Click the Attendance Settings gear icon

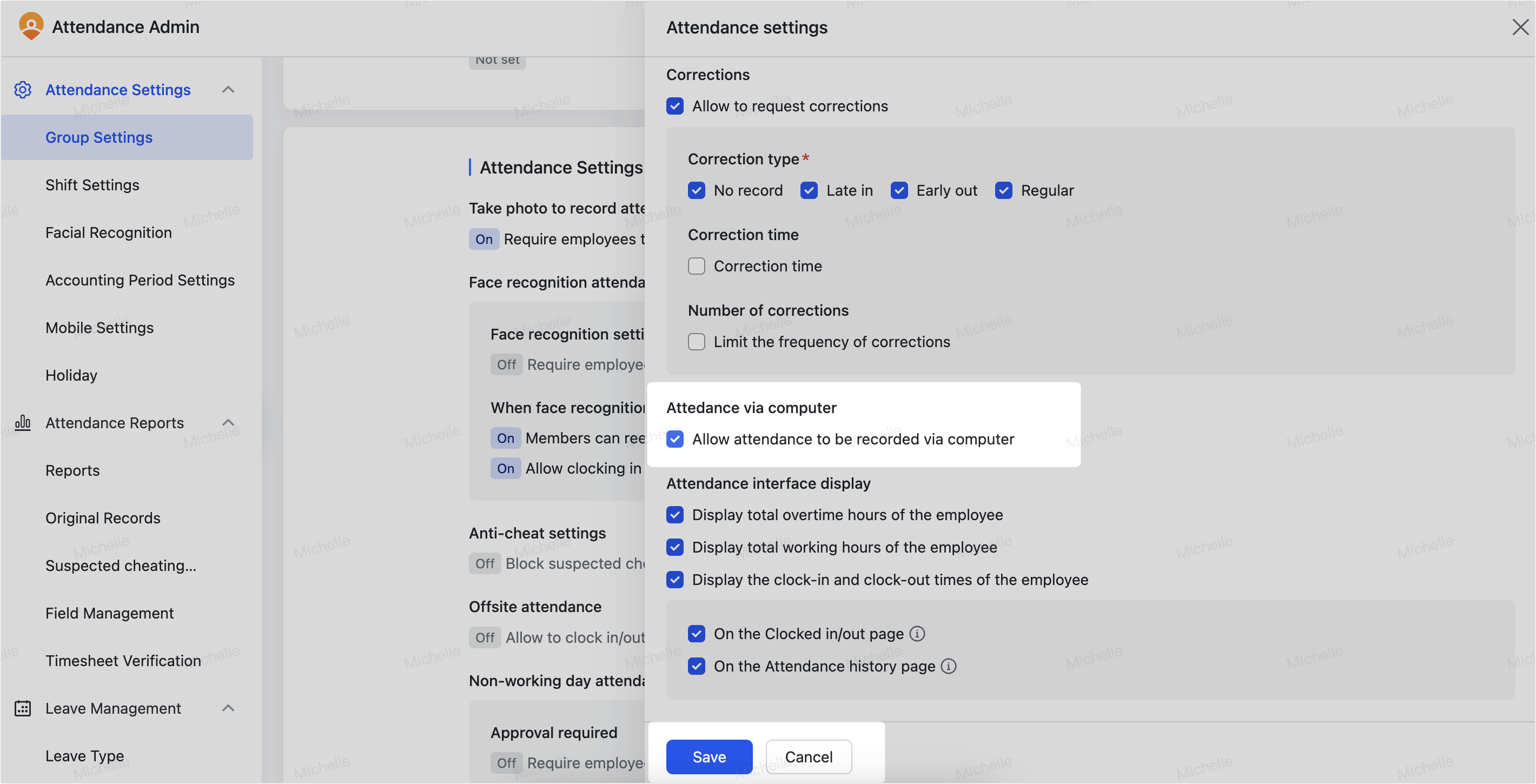pyautogui.click(x=23, y=89)
